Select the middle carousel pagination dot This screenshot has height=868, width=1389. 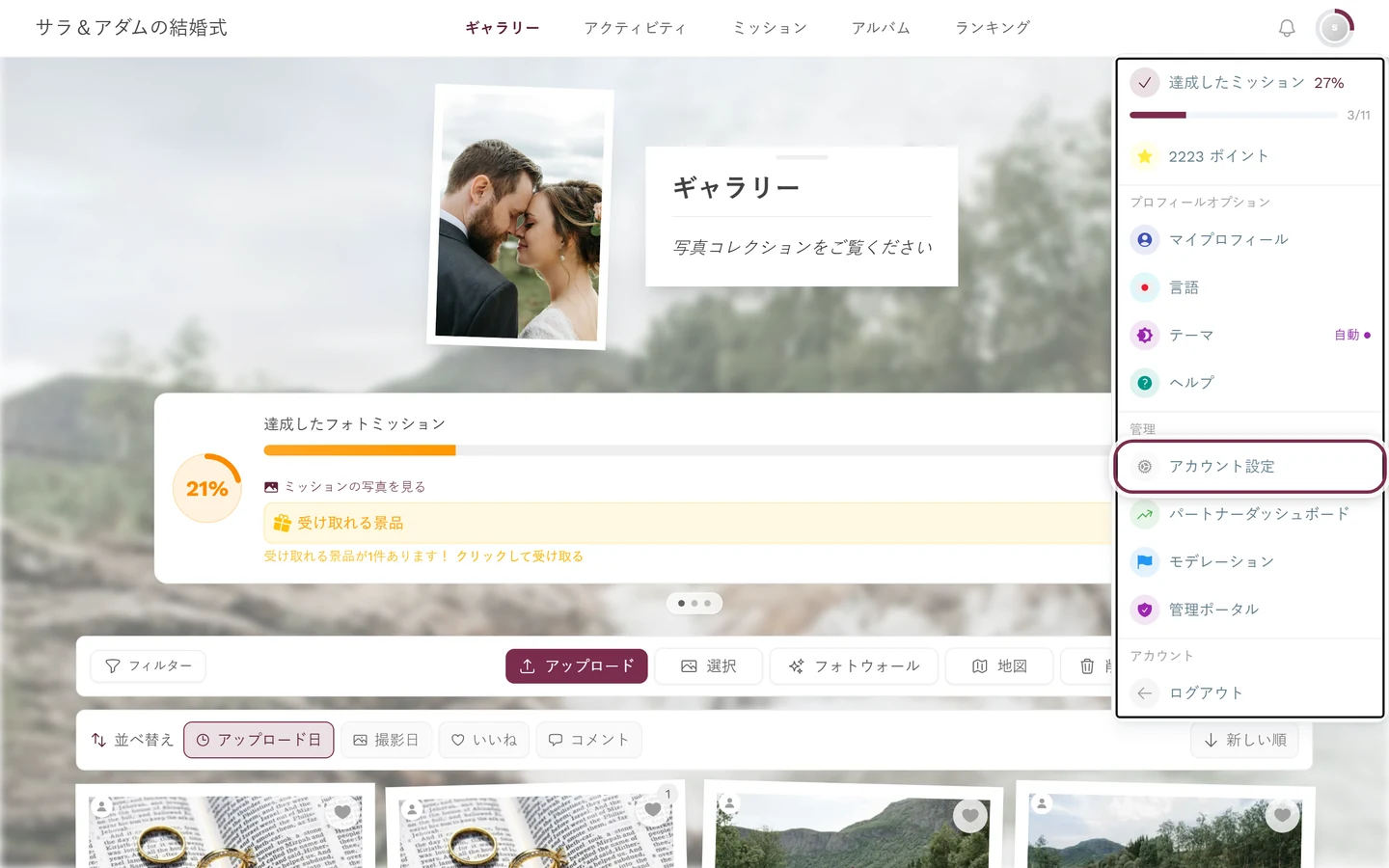click(694, 604)
